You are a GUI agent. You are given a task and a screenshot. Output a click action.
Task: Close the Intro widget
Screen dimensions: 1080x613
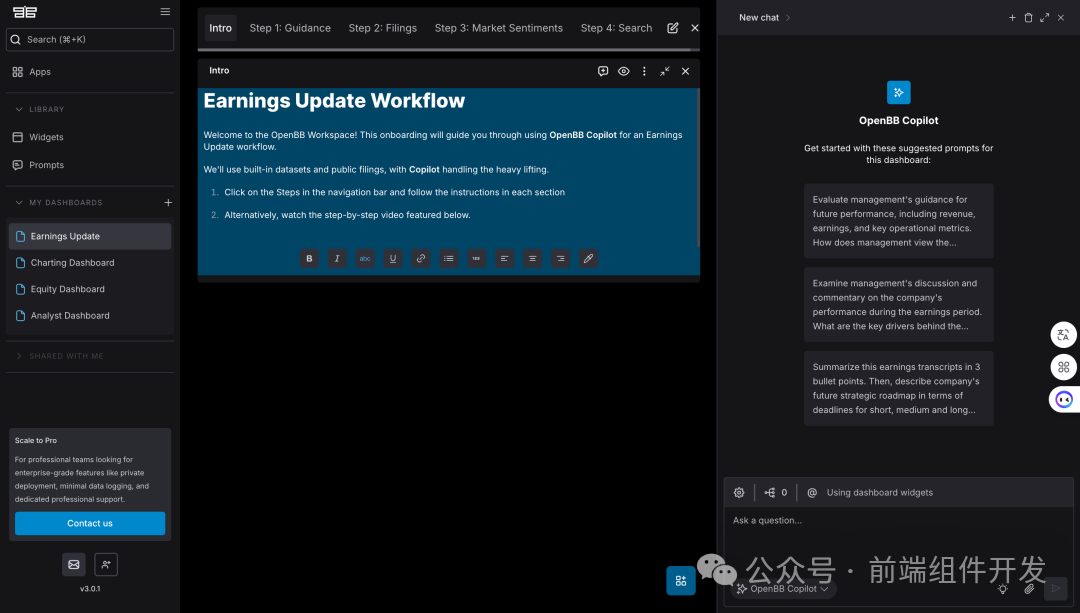coord(685,71)
